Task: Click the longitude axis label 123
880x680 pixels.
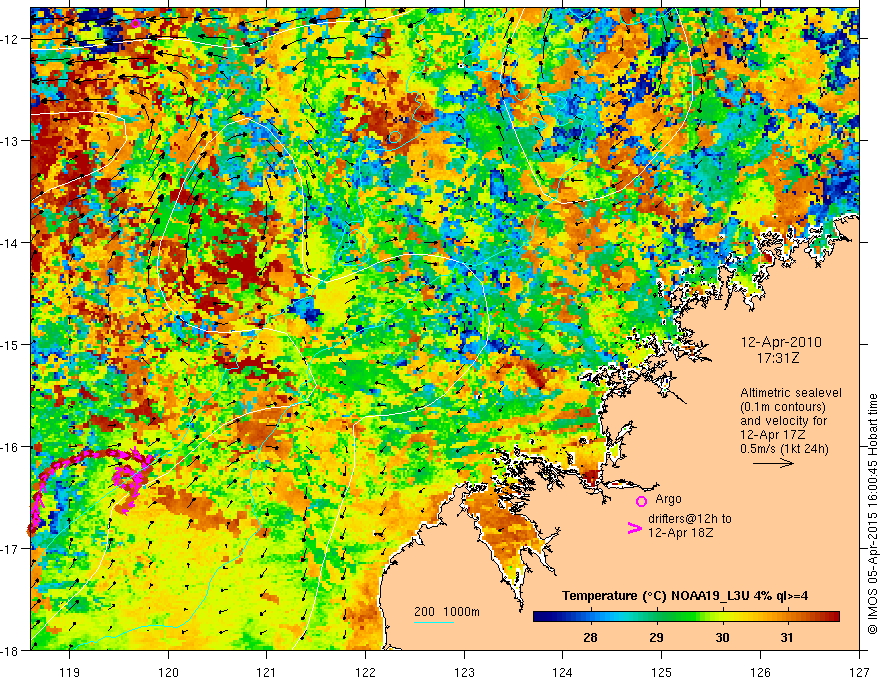Action: coord(464,672)
